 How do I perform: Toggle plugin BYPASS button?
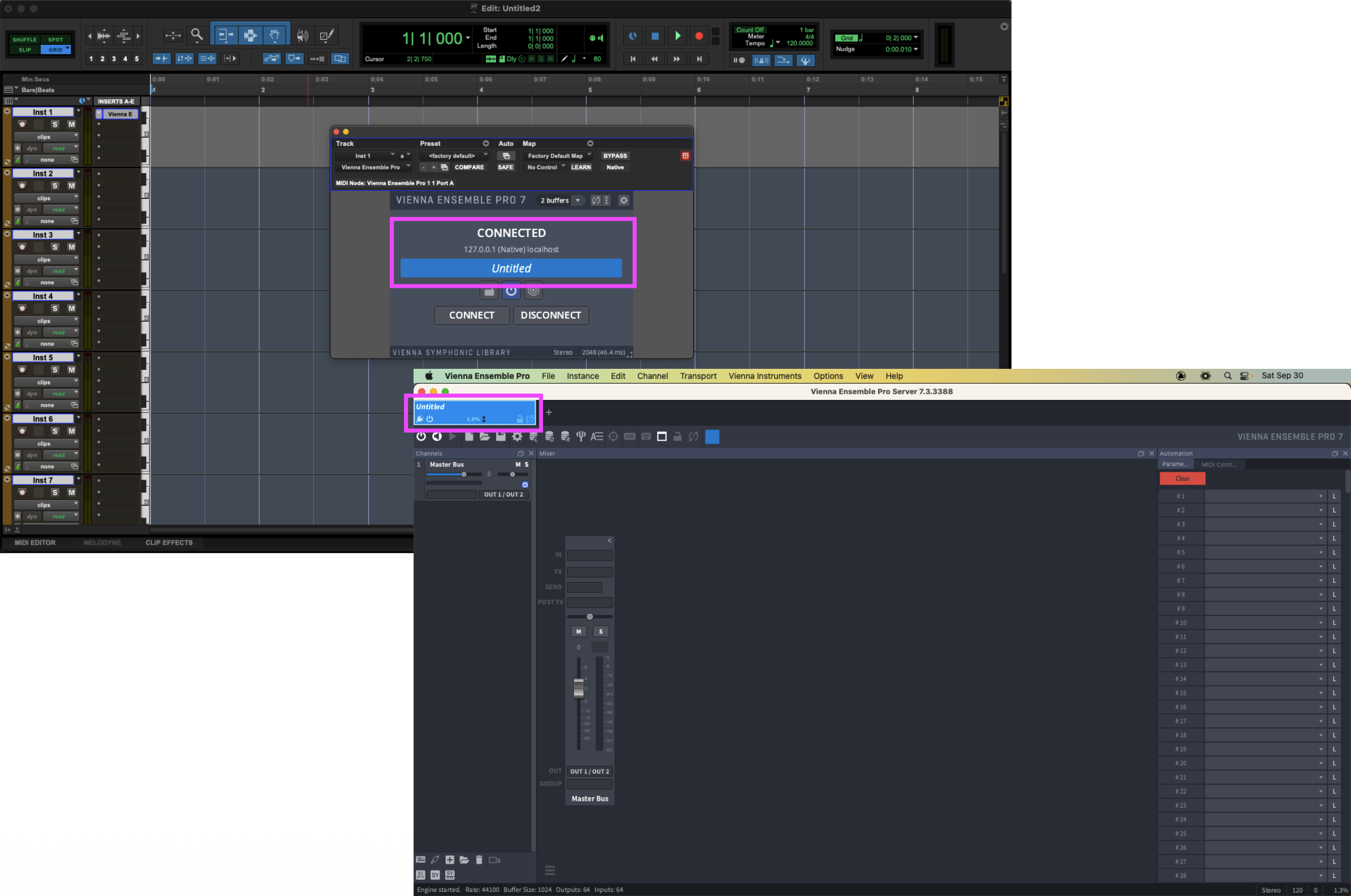point(615,156)
